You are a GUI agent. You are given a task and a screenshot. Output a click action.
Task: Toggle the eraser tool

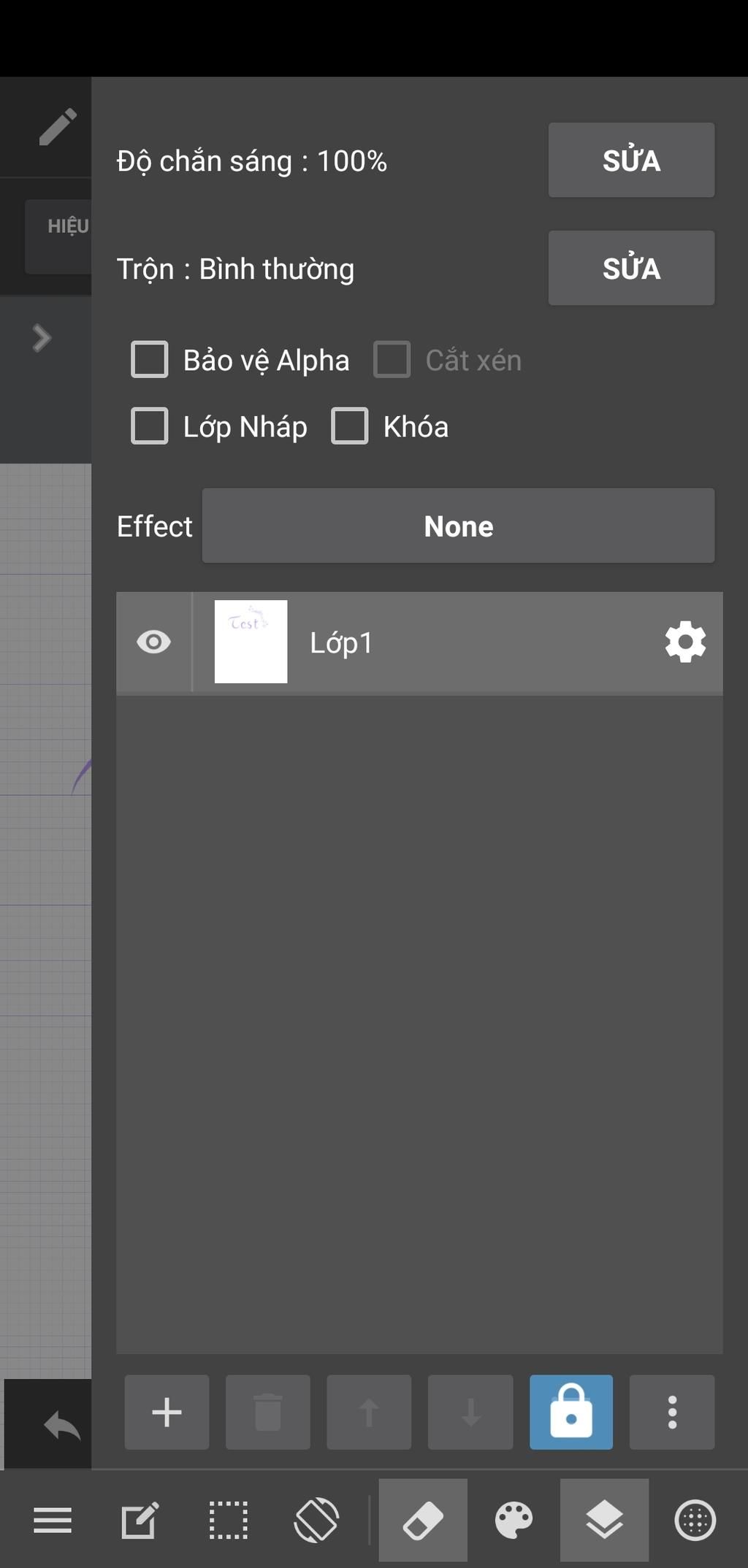423,1521
